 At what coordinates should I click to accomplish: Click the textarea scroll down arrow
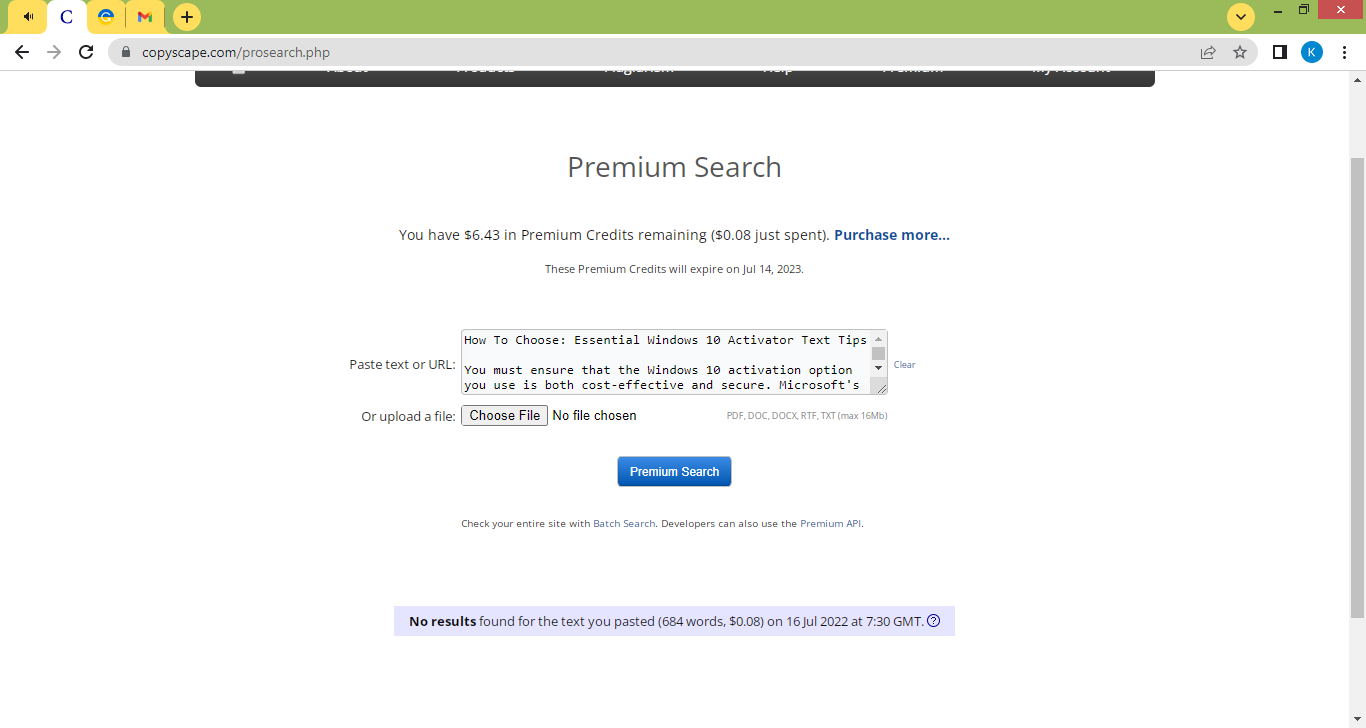[x=879, y=369]
